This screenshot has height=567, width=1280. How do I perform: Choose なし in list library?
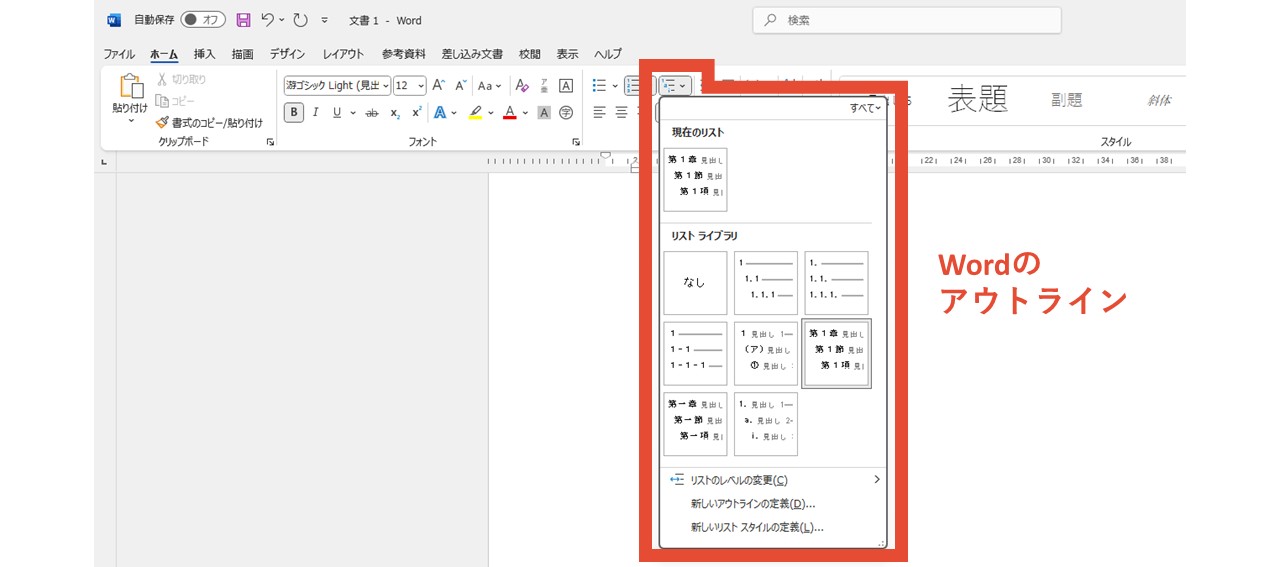pyautogui.click(x=695, y=283)
